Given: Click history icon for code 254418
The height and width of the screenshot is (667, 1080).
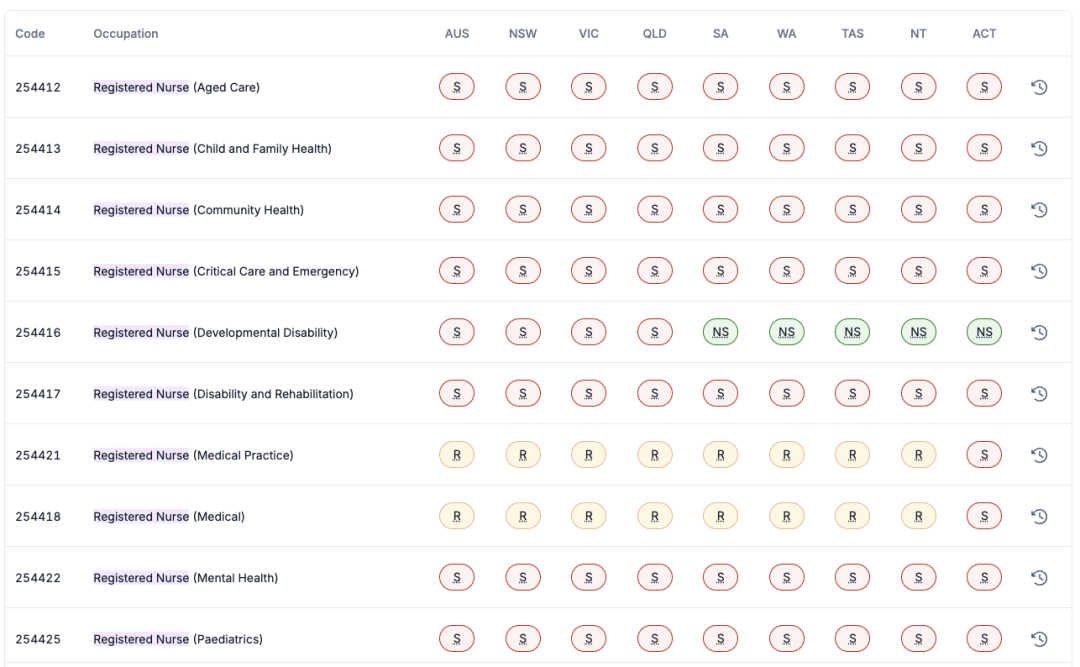Looking at the screenshot, I should [x=1039, y=517].
